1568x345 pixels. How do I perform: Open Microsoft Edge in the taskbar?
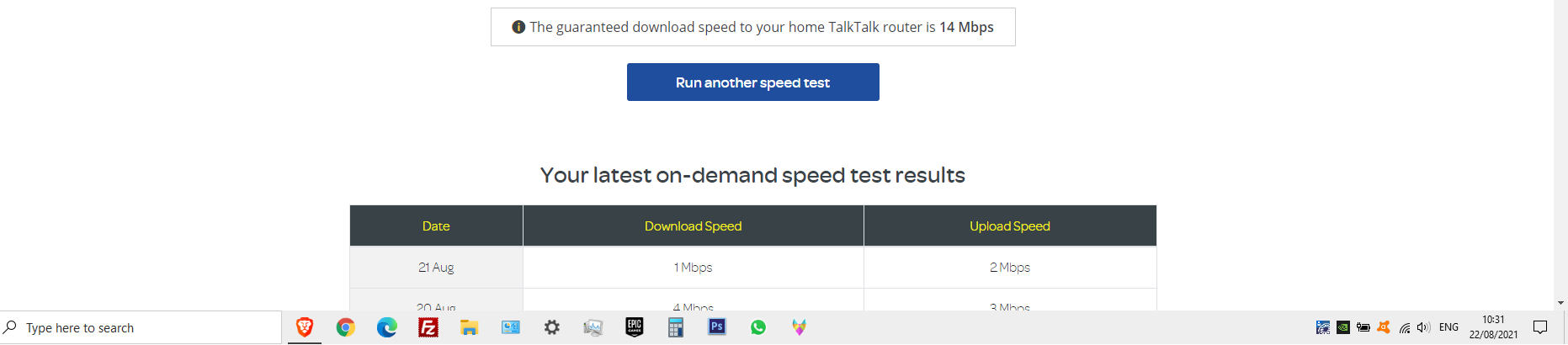point(386,327)
